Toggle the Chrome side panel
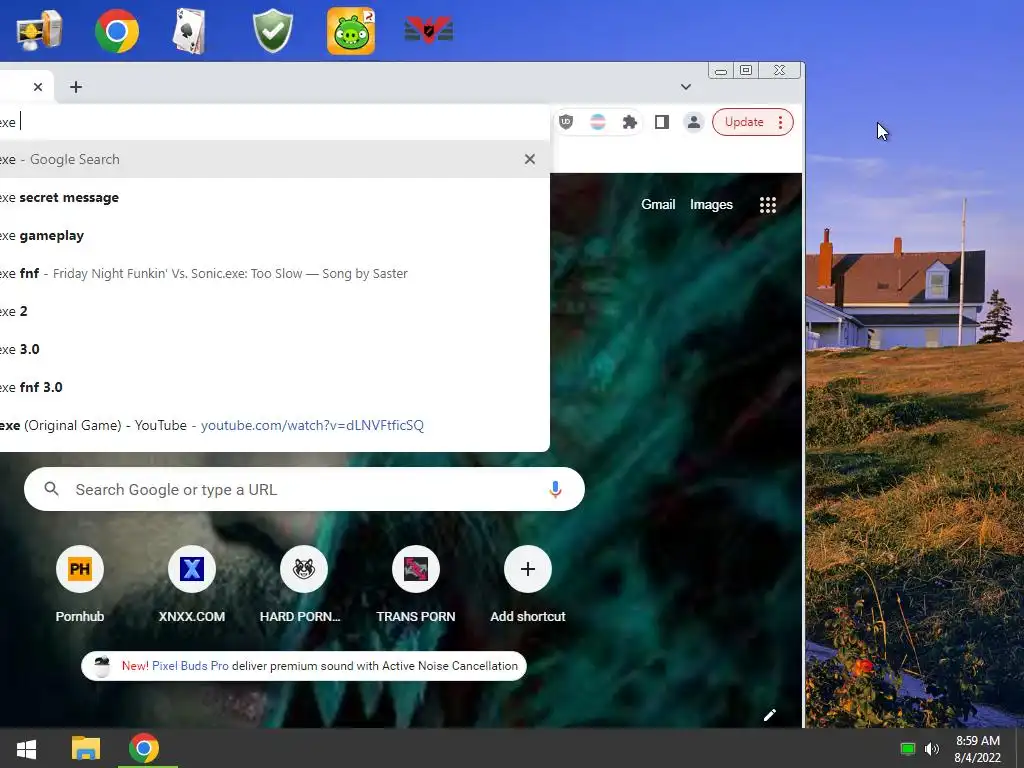The image size is (1024, 768). coord(662,122)
